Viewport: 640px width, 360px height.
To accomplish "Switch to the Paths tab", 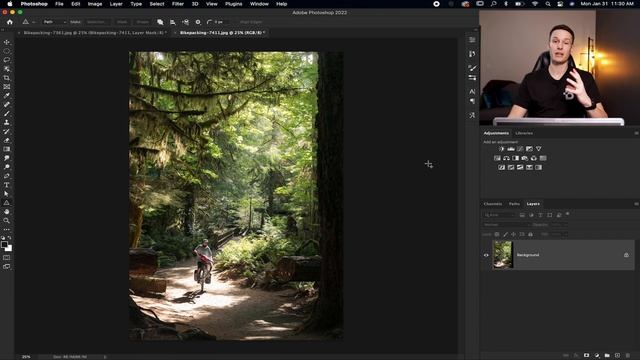I will coord(514,204).
